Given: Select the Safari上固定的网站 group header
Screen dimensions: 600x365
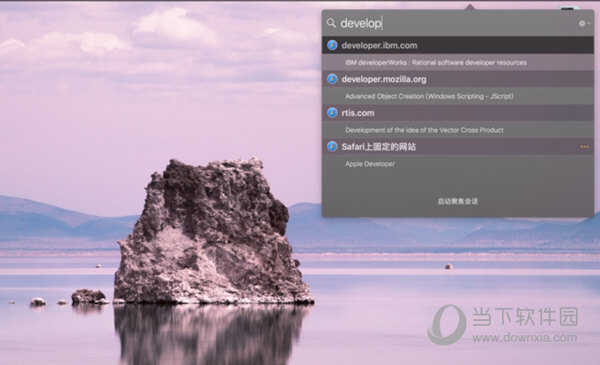Looking at the screenshot, I should [458, 147].
